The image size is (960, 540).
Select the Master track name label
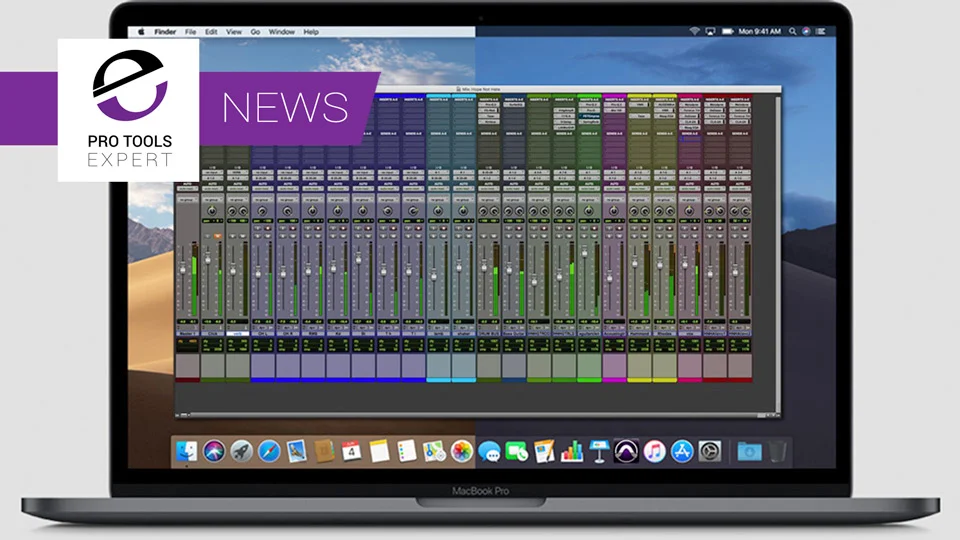[187, 334]
